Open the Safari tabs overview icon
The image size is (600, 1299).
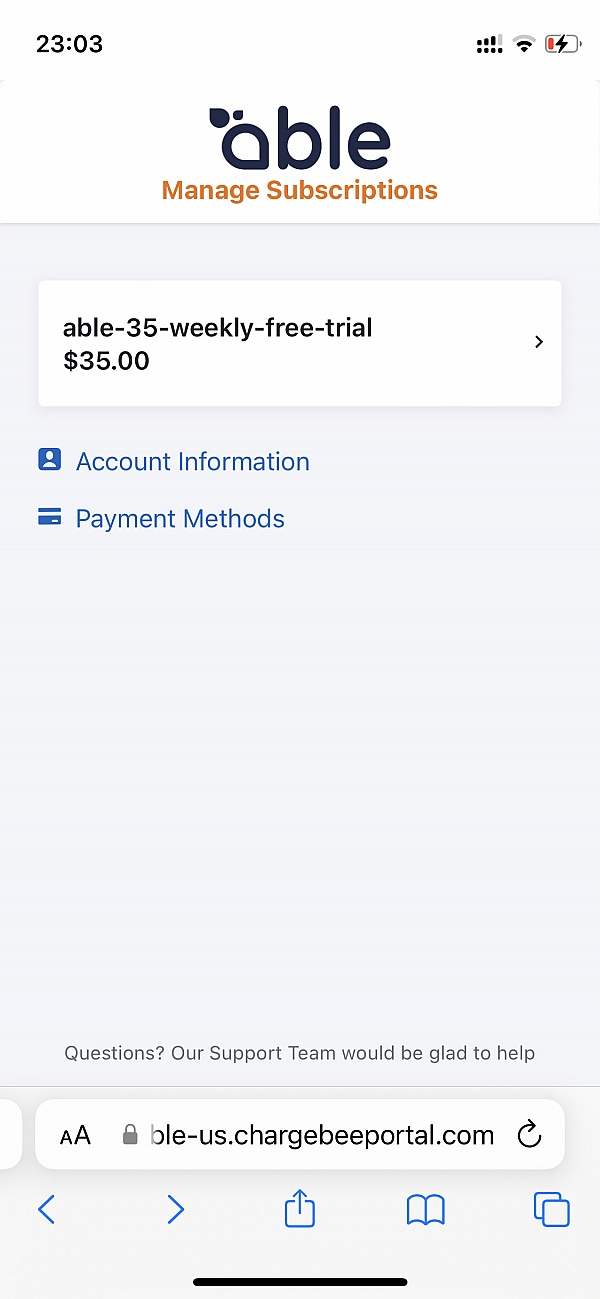pyautogui.click(x=551, y=1209)
